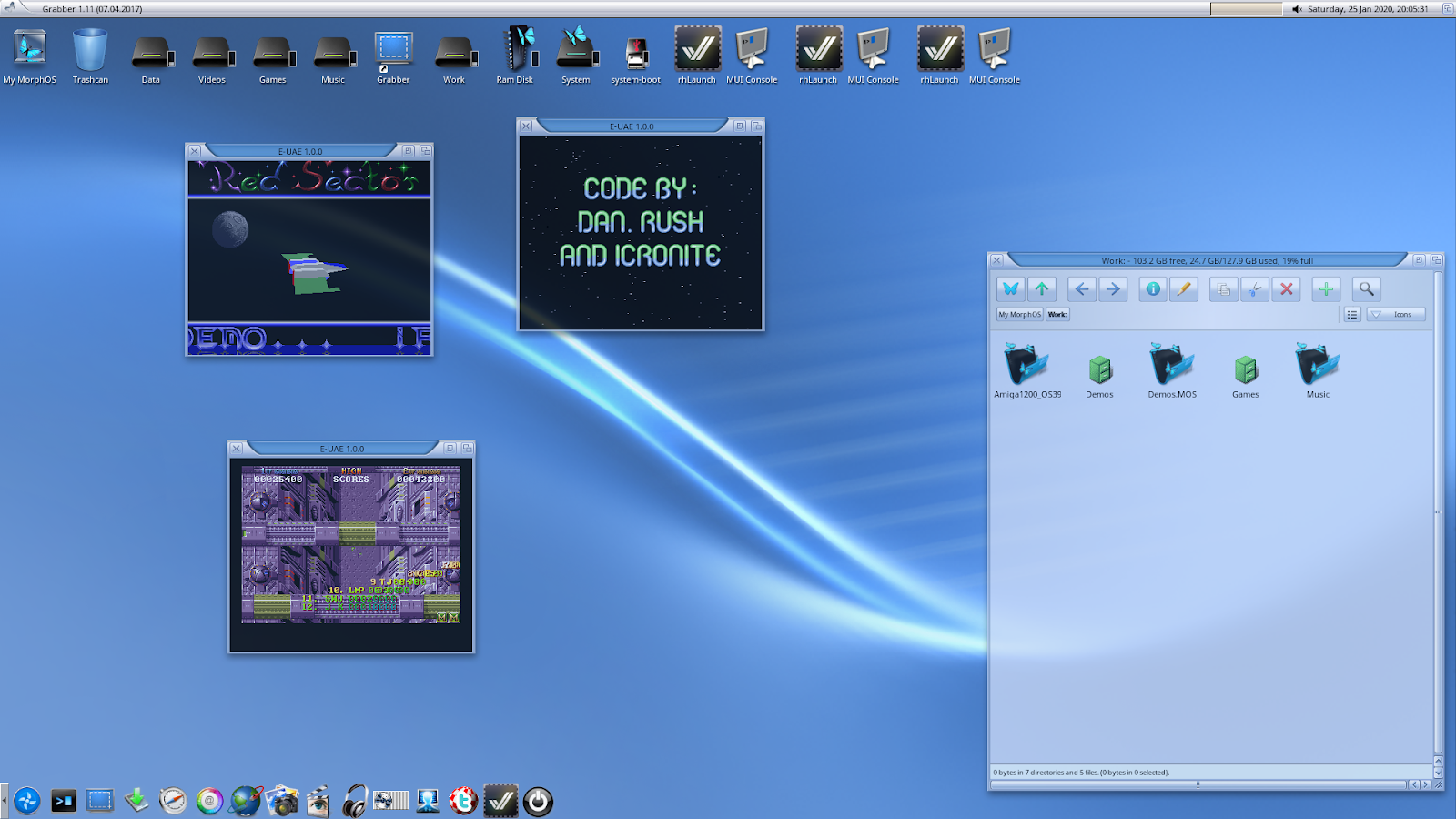Launch the checkmark rhLaunch icon in dock
This screenshot has height=819, width=1456.
pos(500,801)
